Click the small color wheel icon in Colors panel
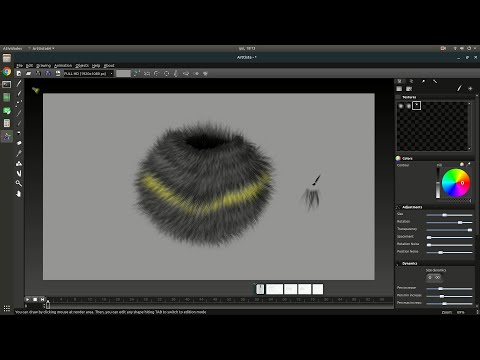The width and height of the screenshot is (480, 360). (x=462, y=164)
